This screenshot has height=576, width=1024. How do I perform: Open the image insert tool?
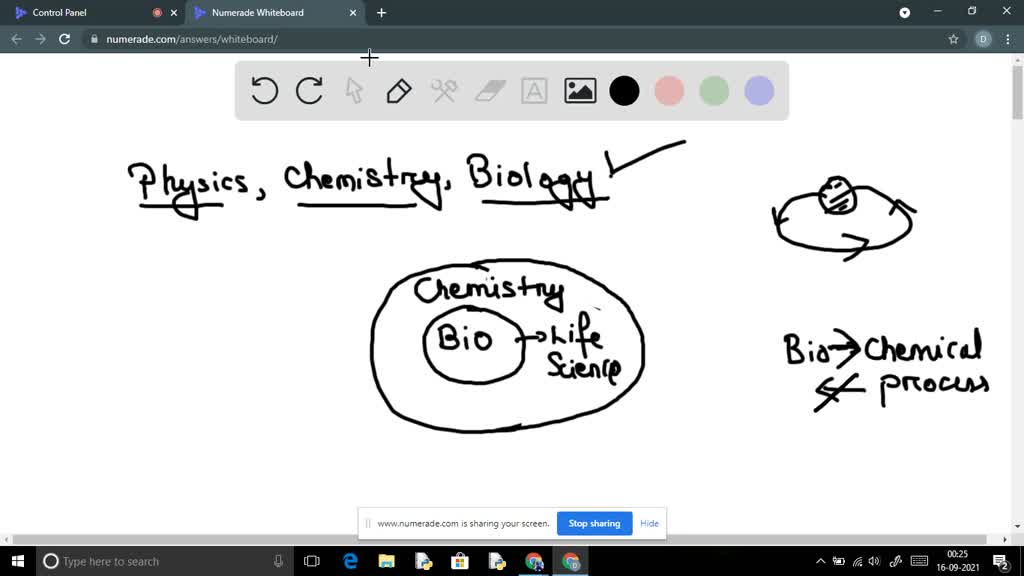[x=578, y=90]
